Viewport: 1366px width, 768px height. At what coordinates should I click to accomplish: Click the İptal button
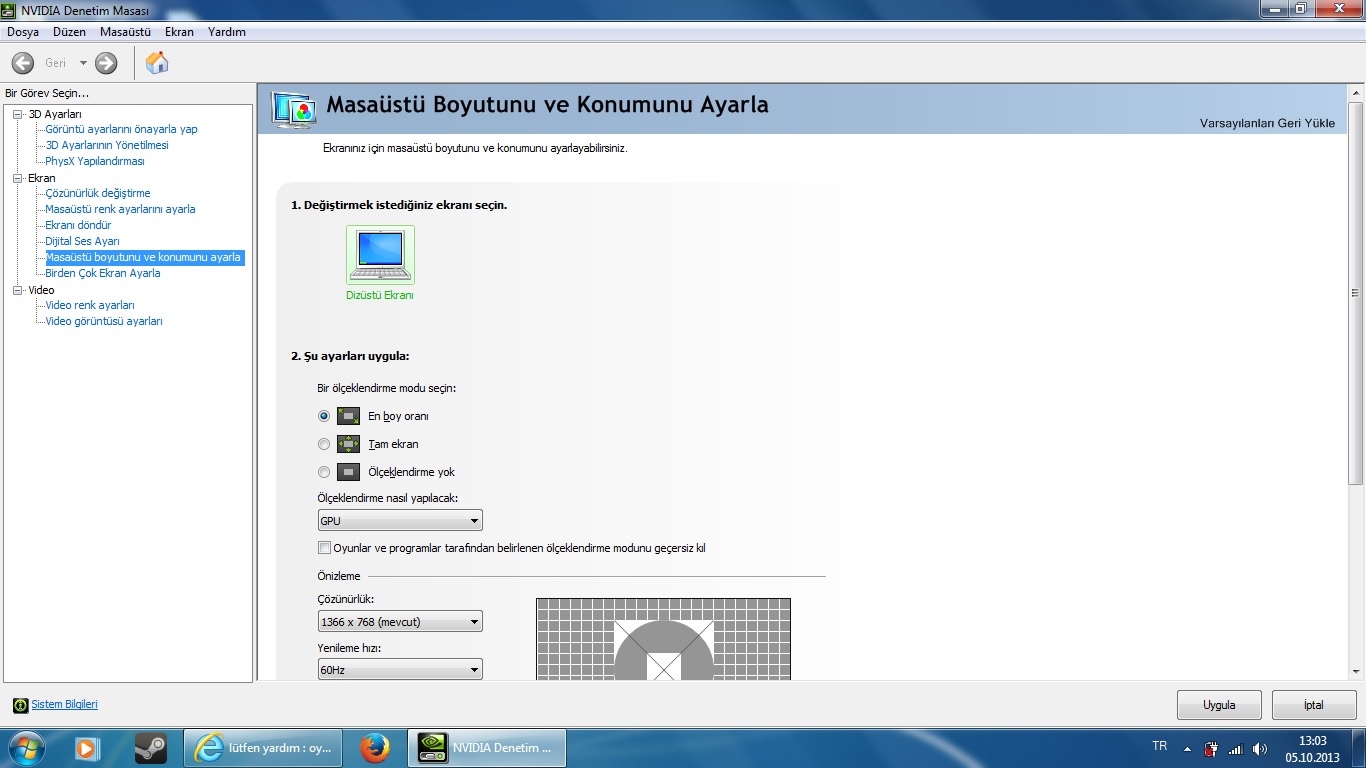click(x=1314, y=705)
